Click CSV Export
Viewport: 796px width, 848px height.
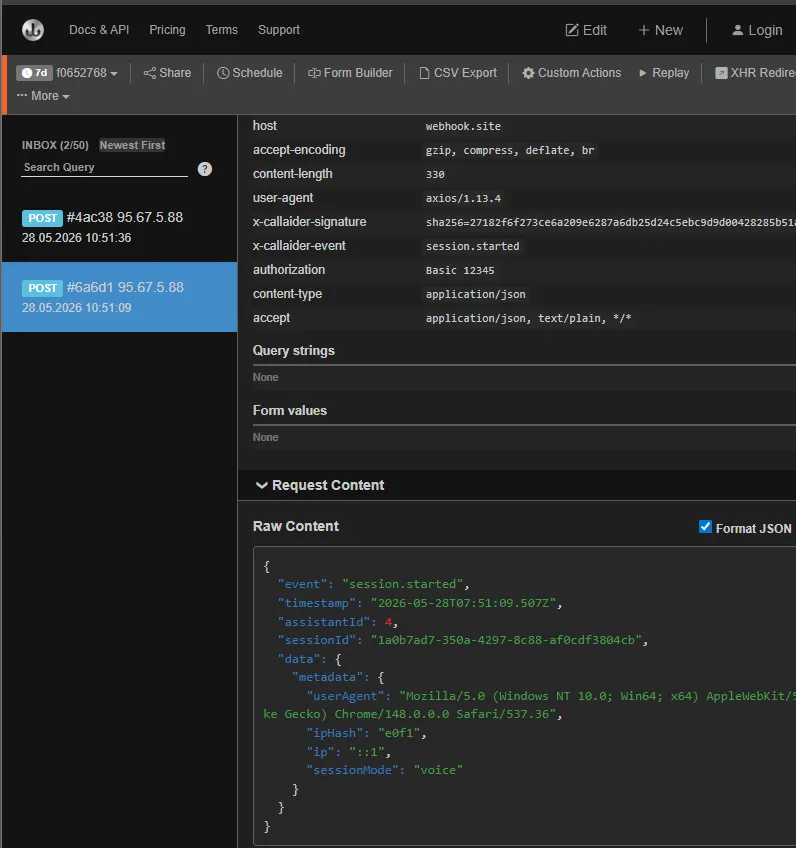pos(458,73)
